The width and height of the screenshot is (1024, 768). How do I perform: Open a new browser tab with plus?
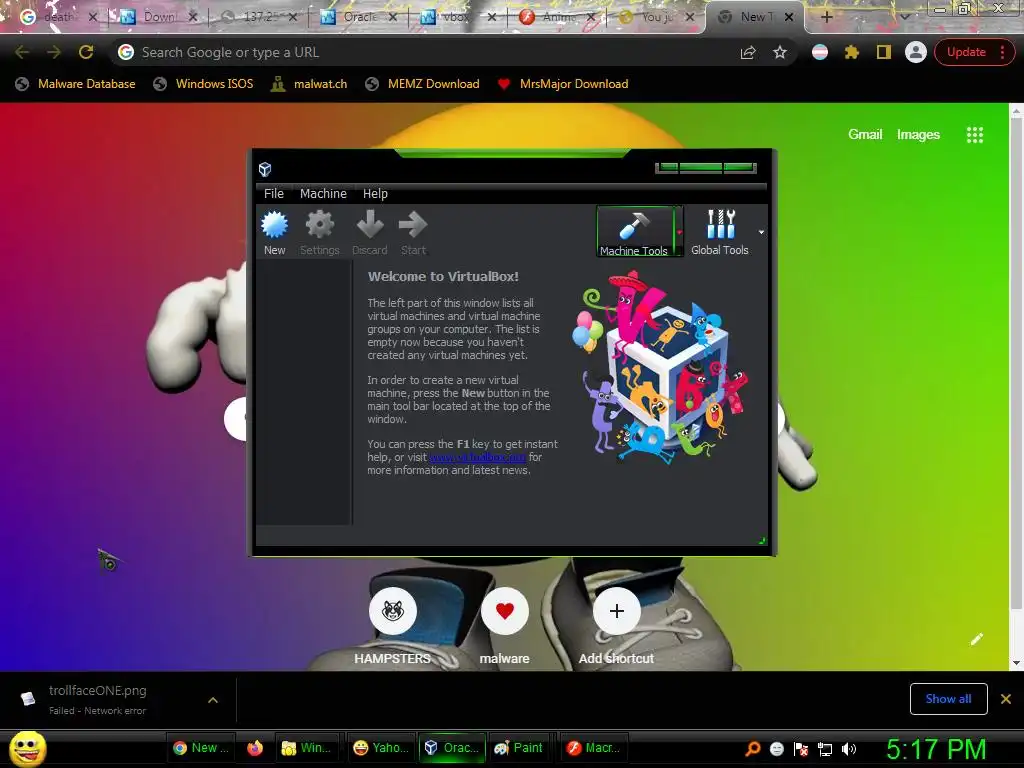827,17
